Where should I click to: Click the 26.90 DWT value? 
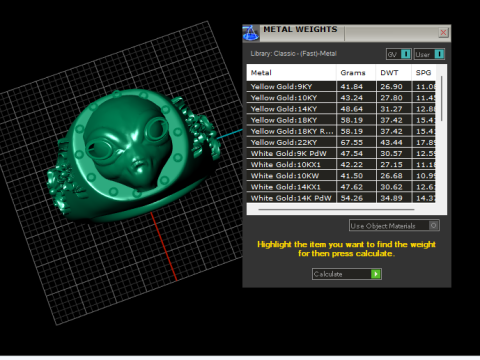pos(391,87)
